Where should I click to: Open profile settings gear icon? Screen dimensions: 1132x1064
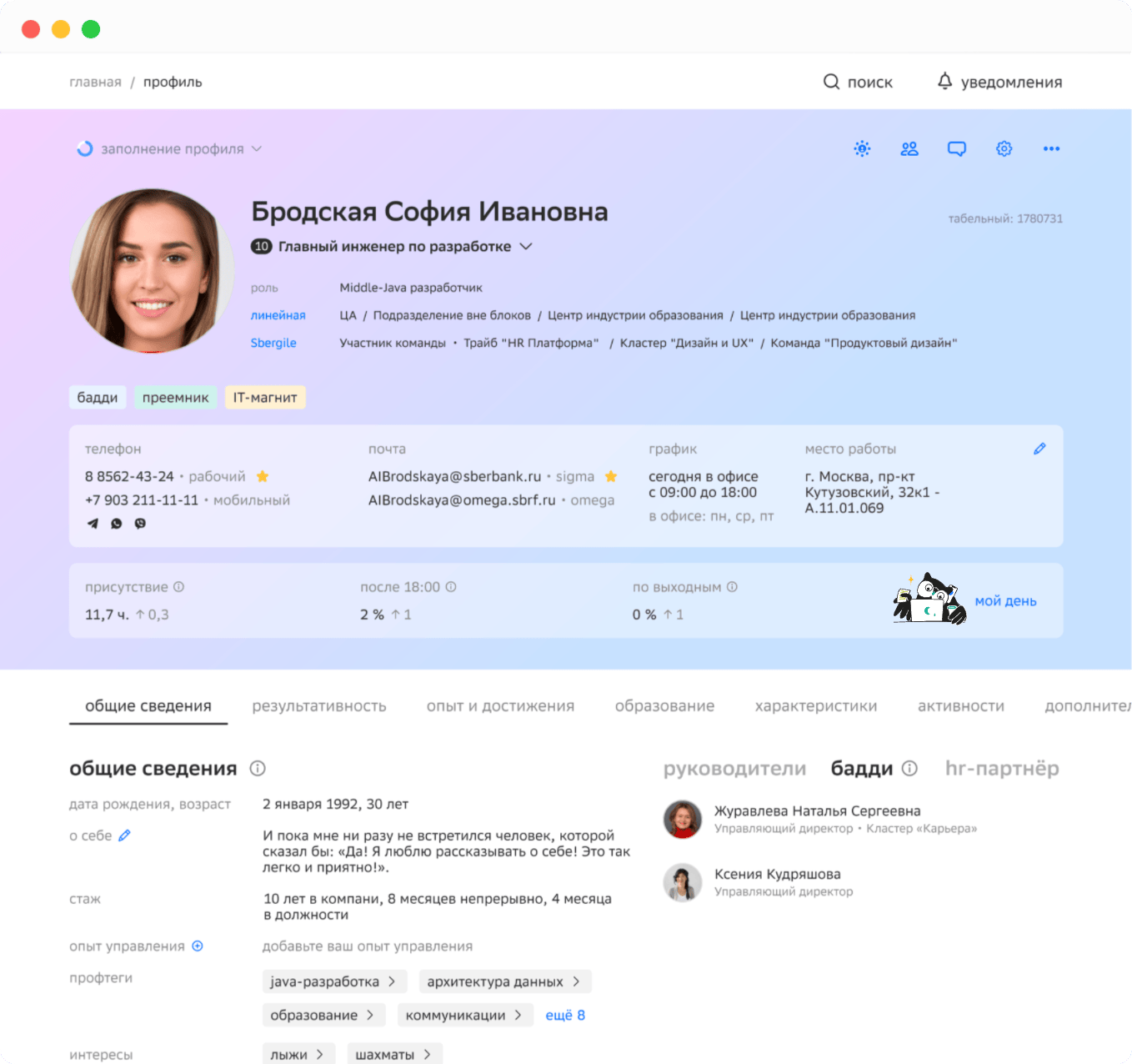pyautogui.click(x=1004, y=148)
